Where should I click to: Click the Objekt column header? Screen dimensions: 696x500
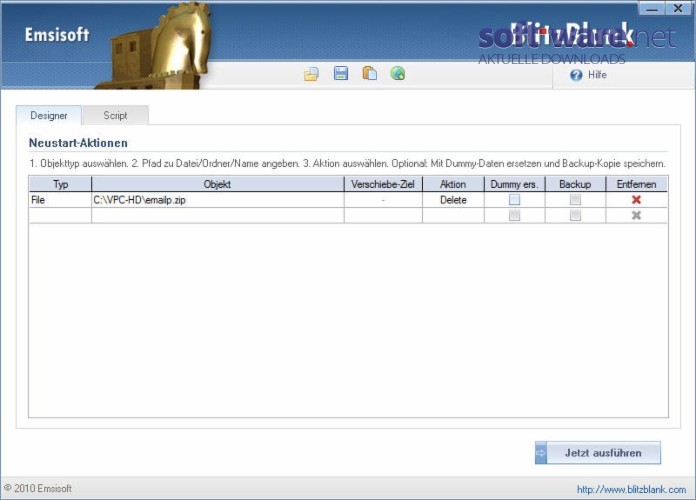coord(218,184)
